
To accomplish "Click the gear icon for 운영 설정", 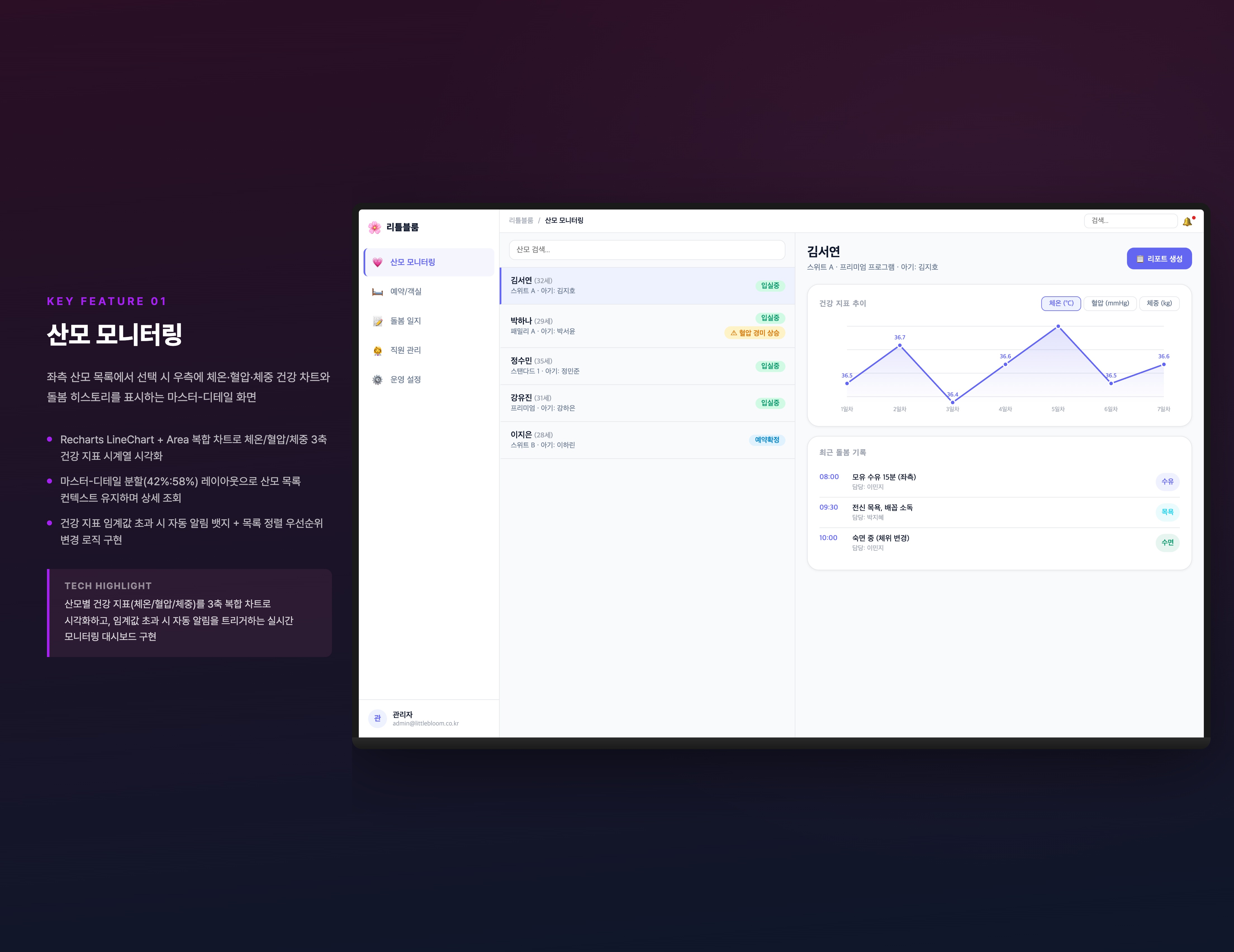I will [378, 380].
